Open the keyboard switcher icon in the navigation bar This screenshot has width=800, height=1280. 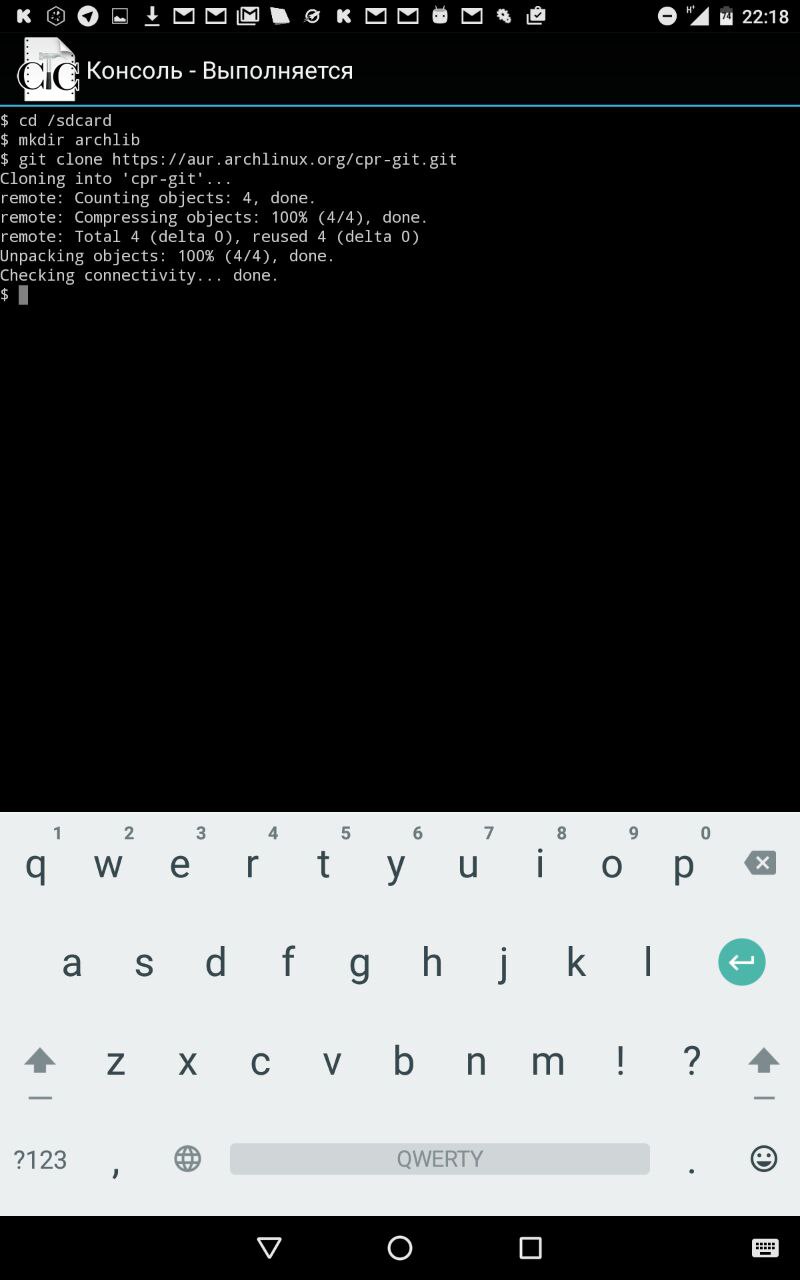tap(765, 1247)
